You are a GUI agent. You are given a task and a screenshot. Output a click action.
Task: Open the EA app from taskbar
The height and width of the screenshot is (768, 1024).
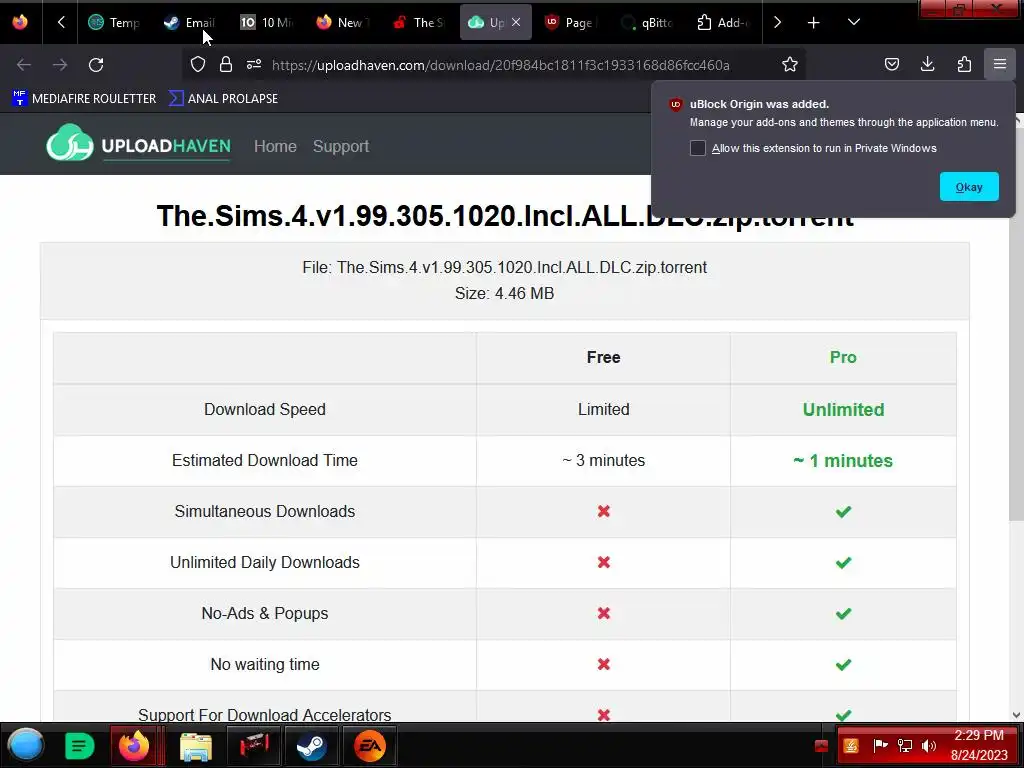pos(370,746)
